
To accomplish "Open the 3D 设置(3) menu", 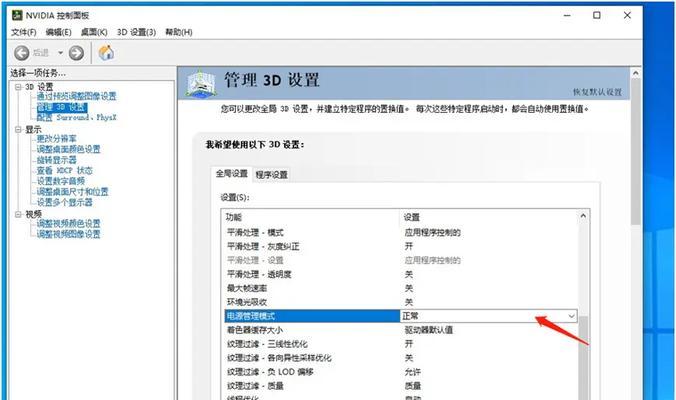I will [x=136, y=32].
